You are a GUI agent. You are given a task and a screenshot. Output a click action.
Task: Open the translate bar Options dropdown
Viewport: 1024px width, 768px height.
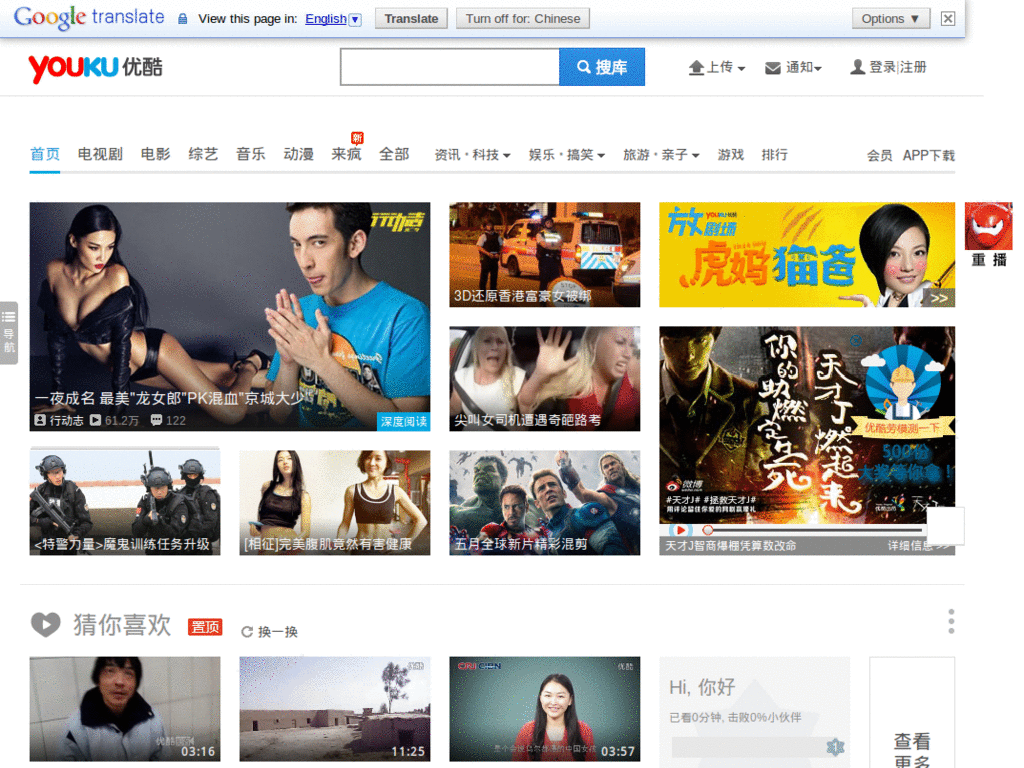pos(890,18)
